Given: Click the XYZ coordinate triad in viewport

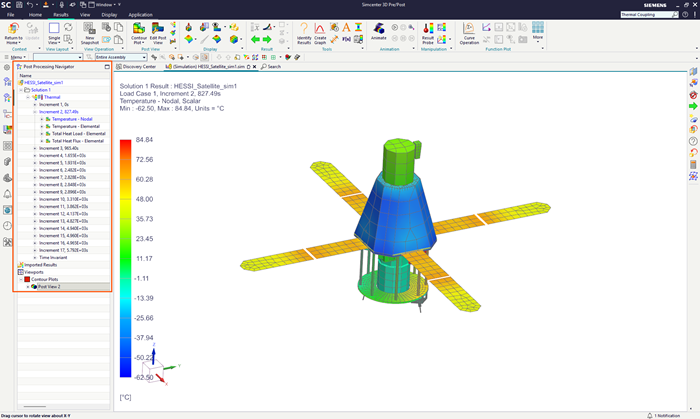Looking at the screenshot, I should pyautogui.click(x=158, y=365).
